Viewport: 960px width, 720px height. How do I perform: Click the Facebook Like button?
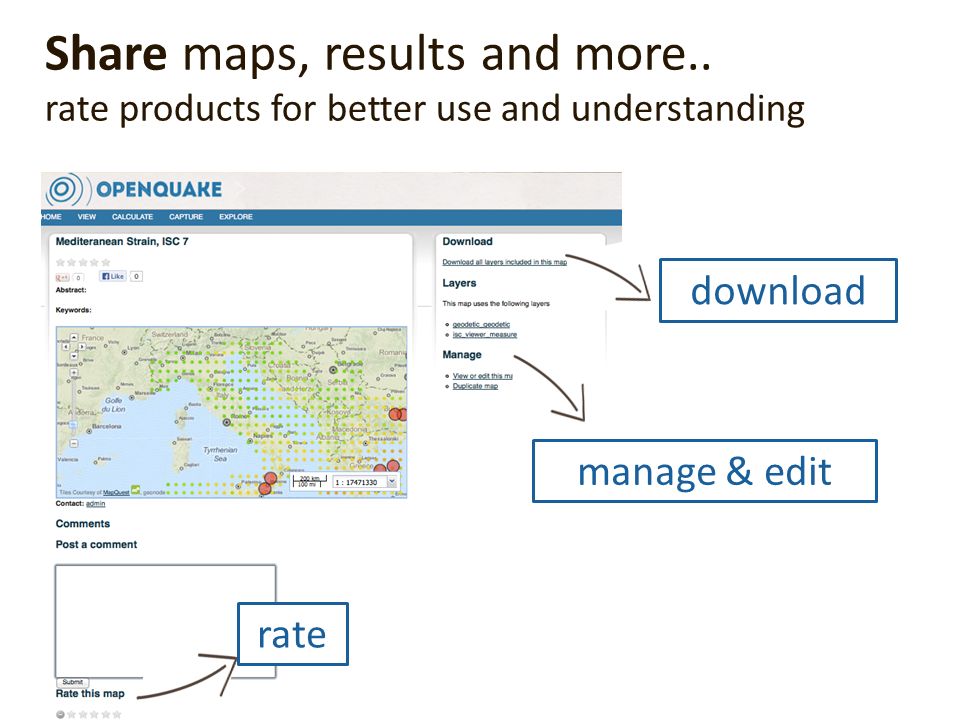[113, 276]
